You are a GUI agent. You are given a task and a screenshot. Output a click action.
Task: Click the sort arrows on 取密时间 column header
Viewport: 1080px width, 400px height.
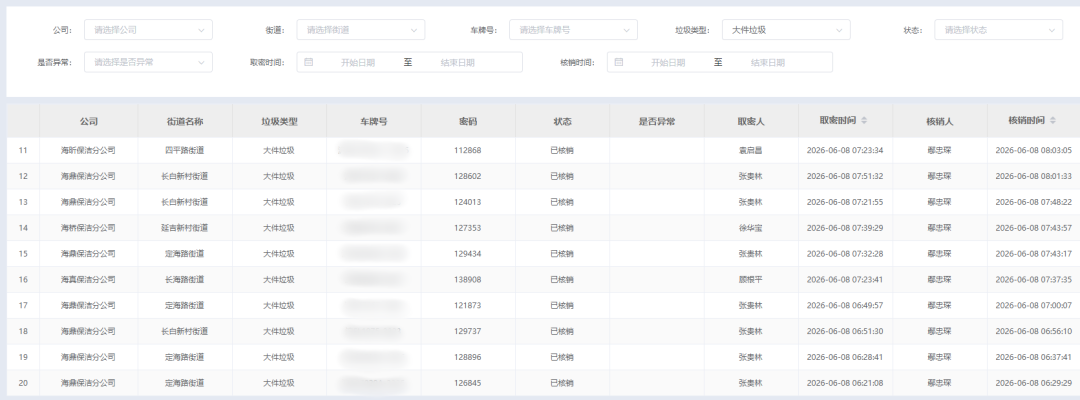click(864, 120)
